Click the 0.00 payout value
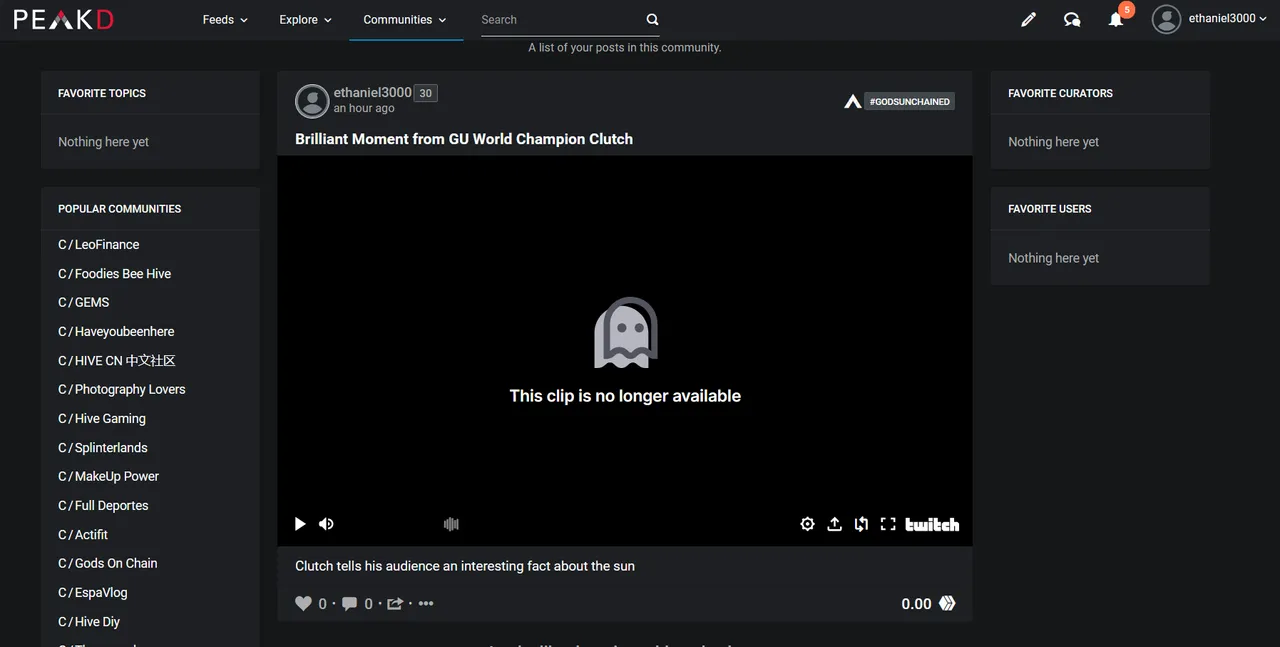Screen dimensions: 1280x647 coord(916,604)
